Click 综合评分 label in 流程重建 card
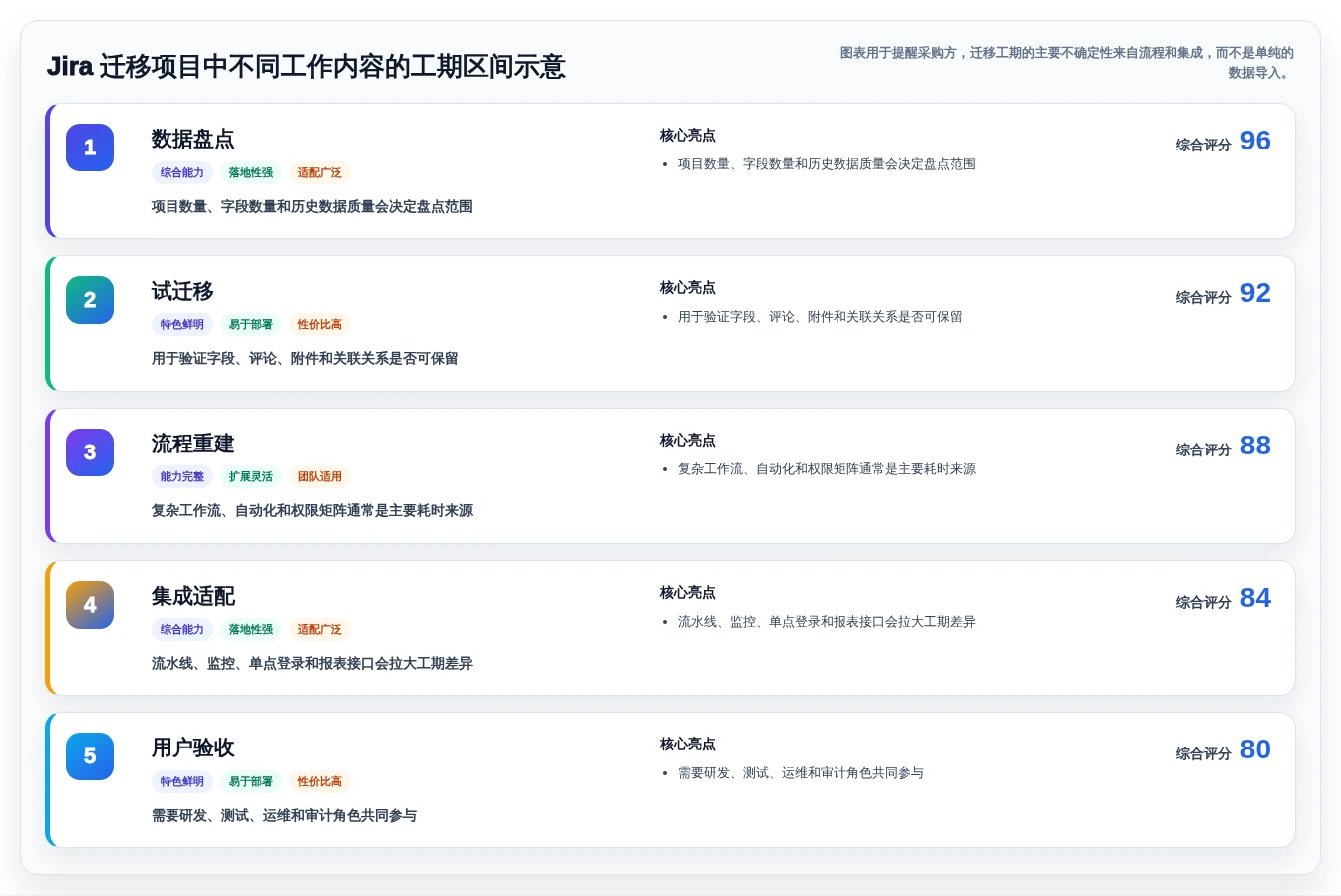This screenshot has width=1341, height=896. click(x=1203, y=449)
